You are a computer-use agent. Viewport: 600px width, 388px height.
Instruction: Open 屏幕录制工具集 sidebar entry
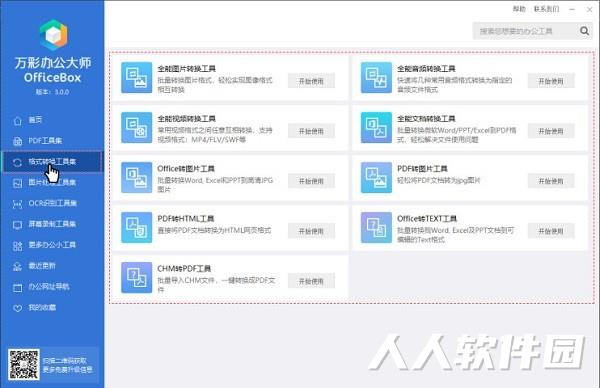tap(52, 224)
